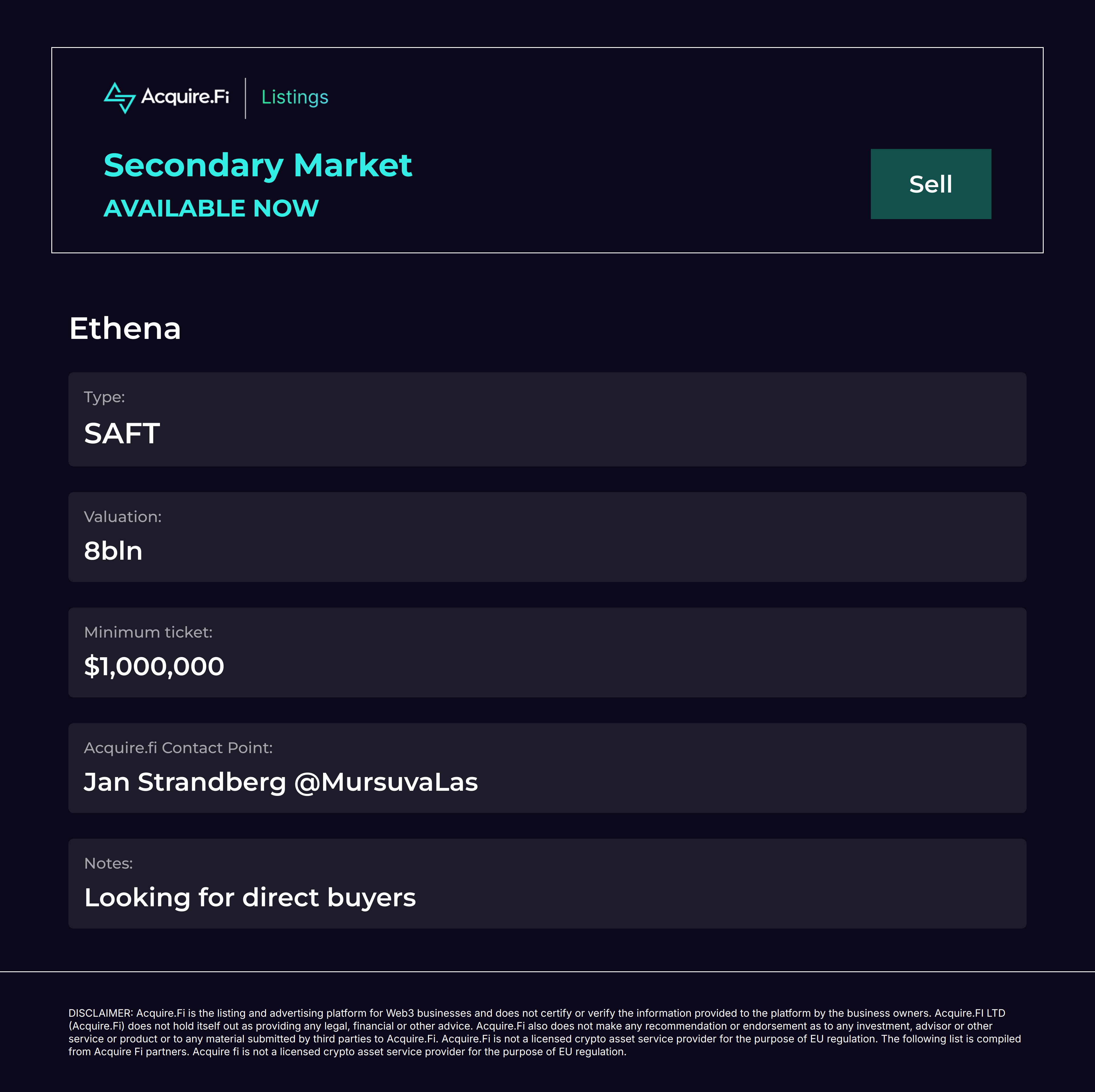This screenshot has width=1095, height=1092.
Task: Select Looking for direct buyers note
Action: click(250, 897)
